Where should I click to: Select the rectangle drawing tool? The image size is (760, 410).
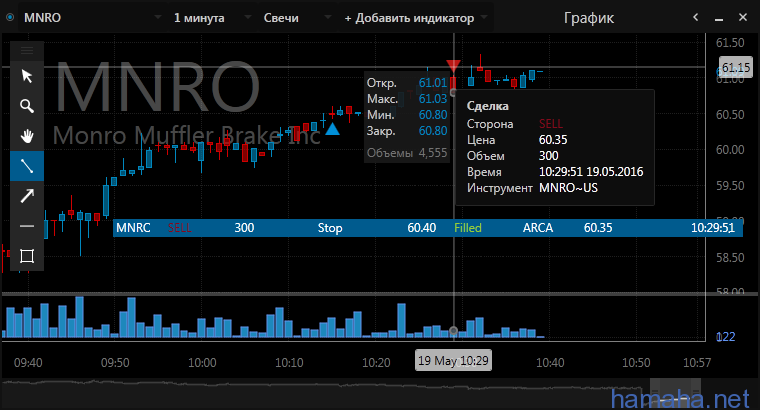[x=27, y=256]
